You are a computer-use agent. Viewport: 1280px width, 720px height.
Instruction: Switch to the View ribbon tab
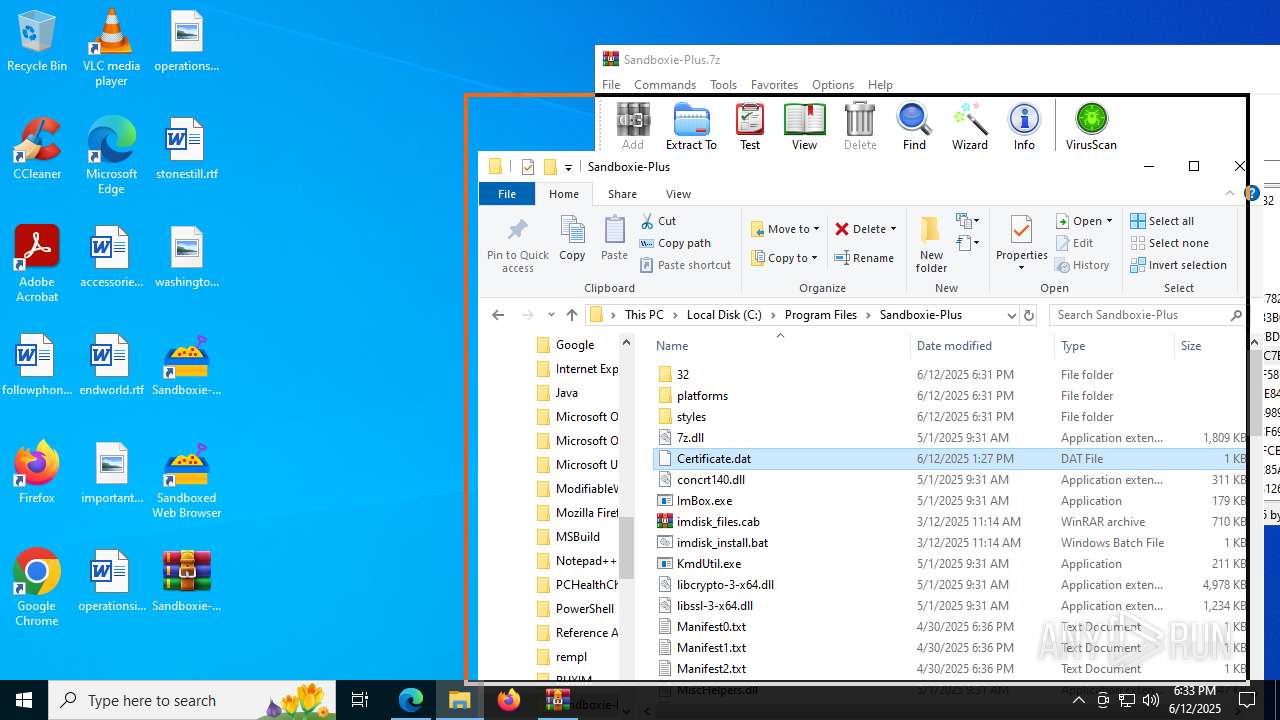(678, 194)
